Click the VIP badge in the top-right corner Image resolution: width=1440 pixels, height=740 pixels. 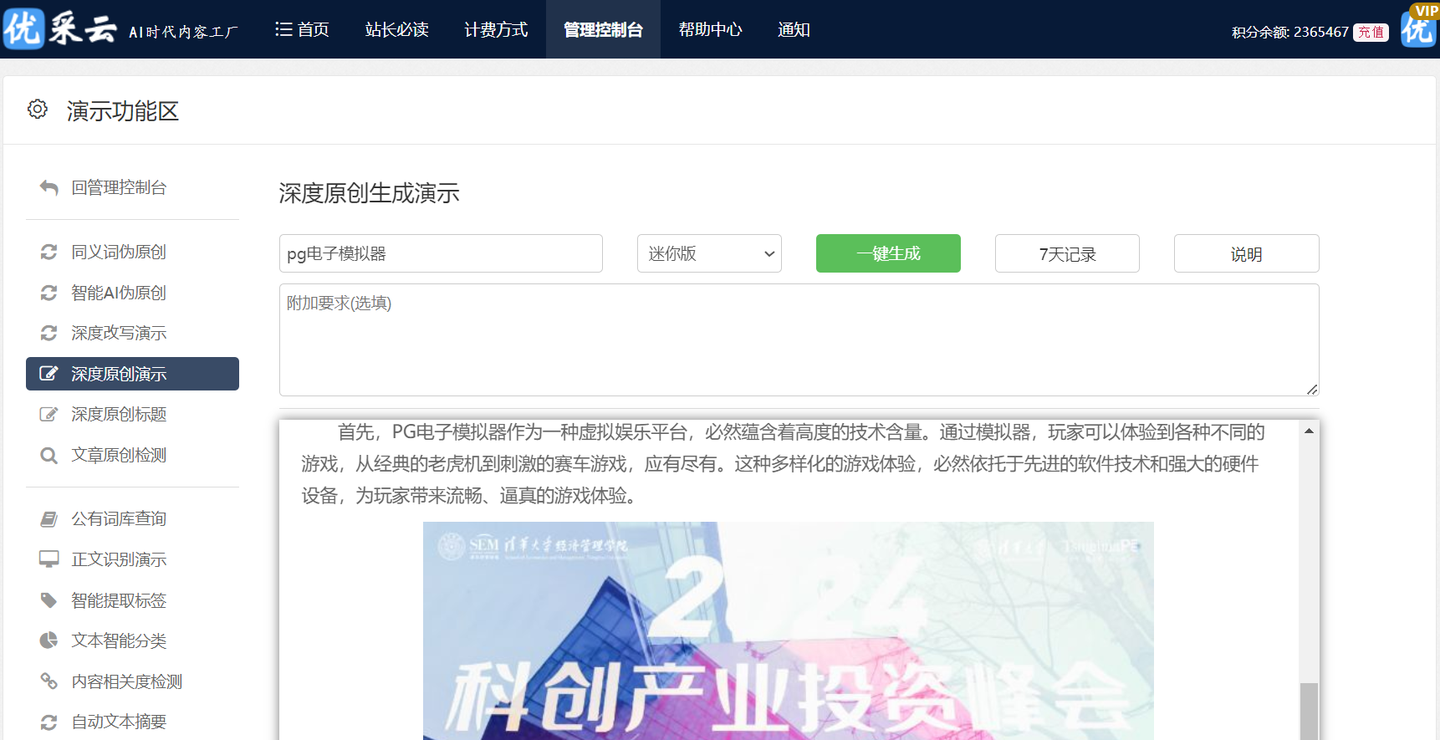1424,13
